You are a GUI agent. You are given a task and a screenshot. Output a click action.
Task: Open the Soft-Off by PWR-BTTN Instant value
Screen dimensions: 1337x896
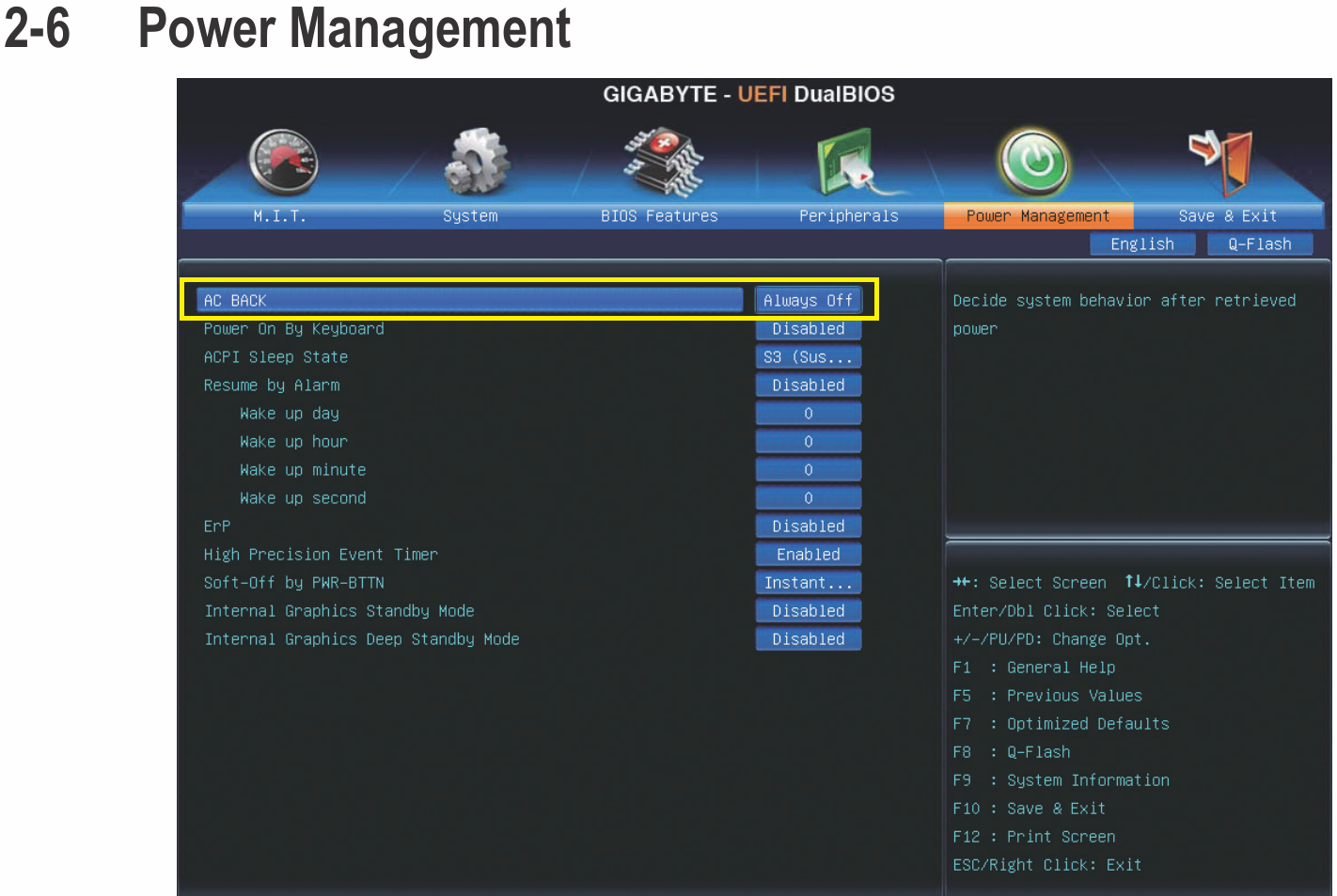pyautogui.click(x=809, y=583)
